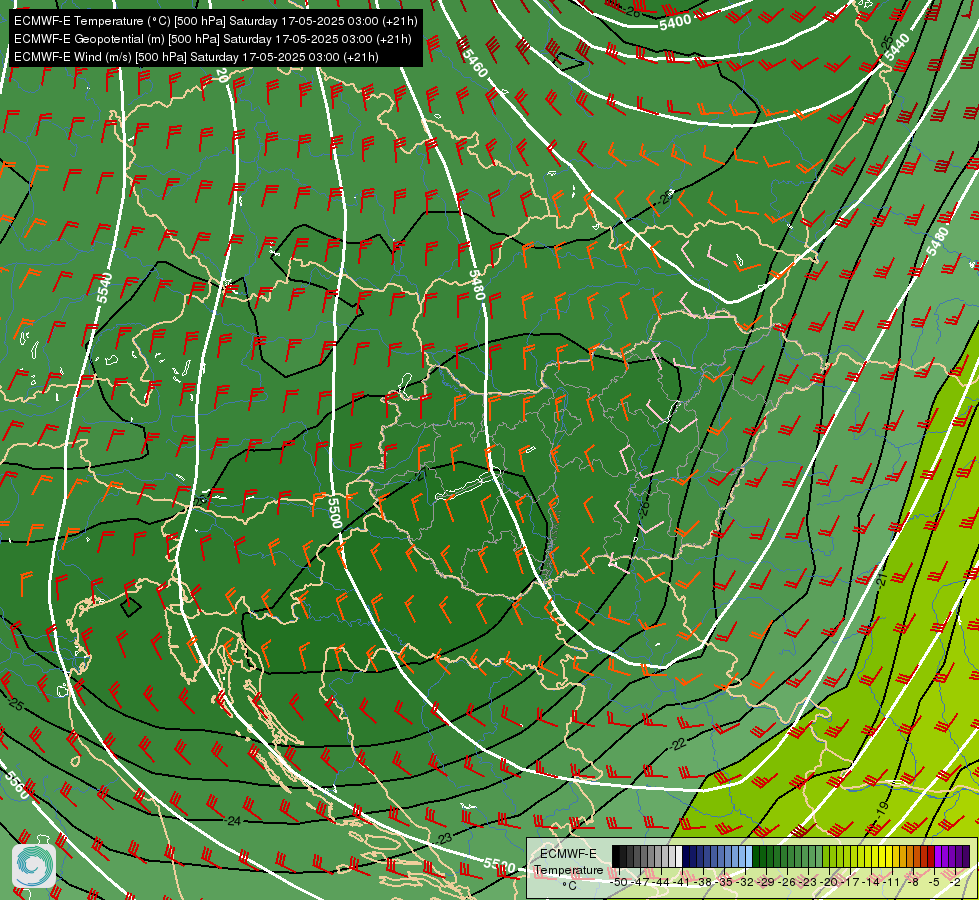This screenshot has width=979, height=900.
Task: Click the -20 value on the legend scale
Action: click(829, 883)
